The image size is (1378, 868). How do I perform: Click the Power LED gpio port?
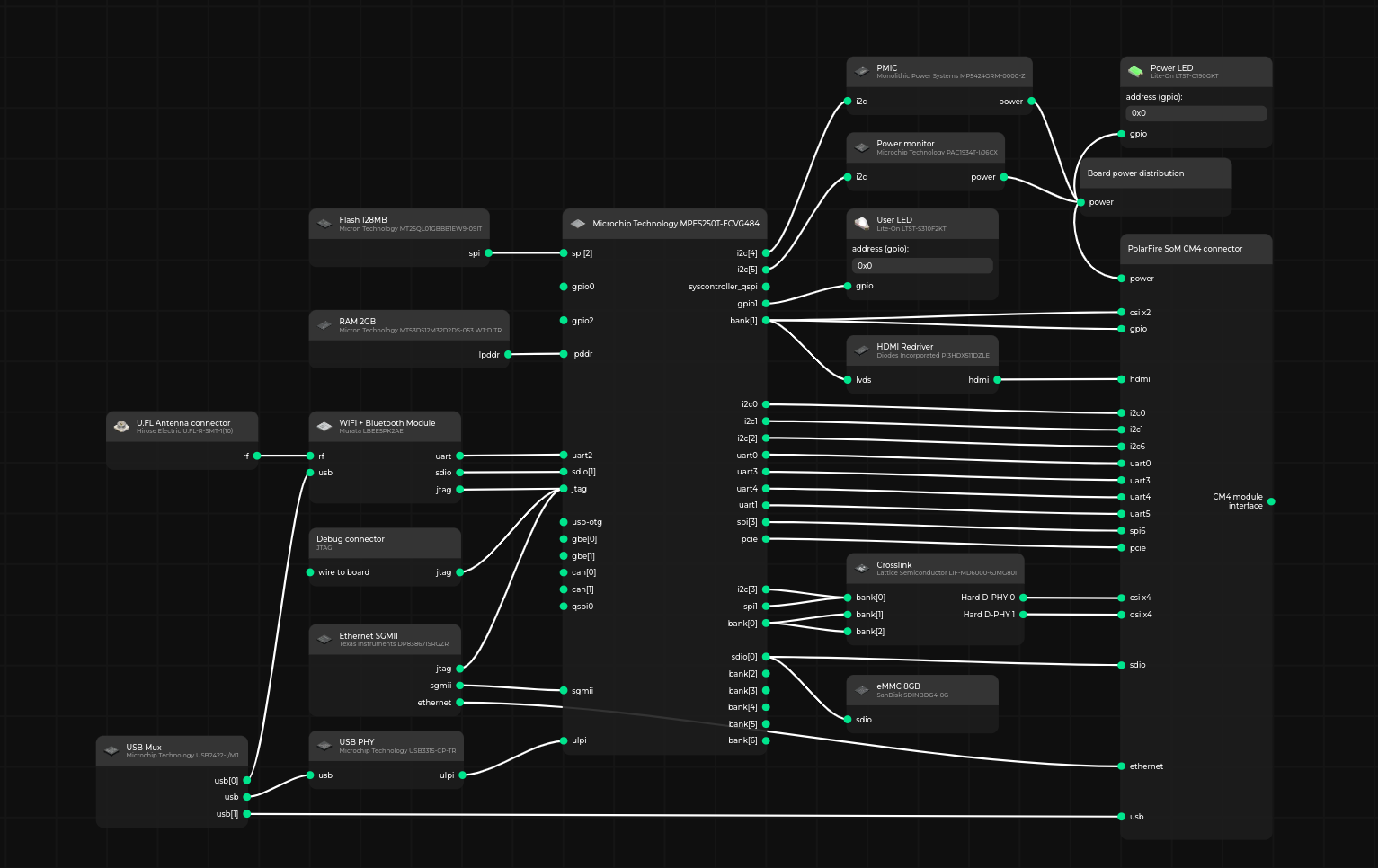coord(1121,134)
